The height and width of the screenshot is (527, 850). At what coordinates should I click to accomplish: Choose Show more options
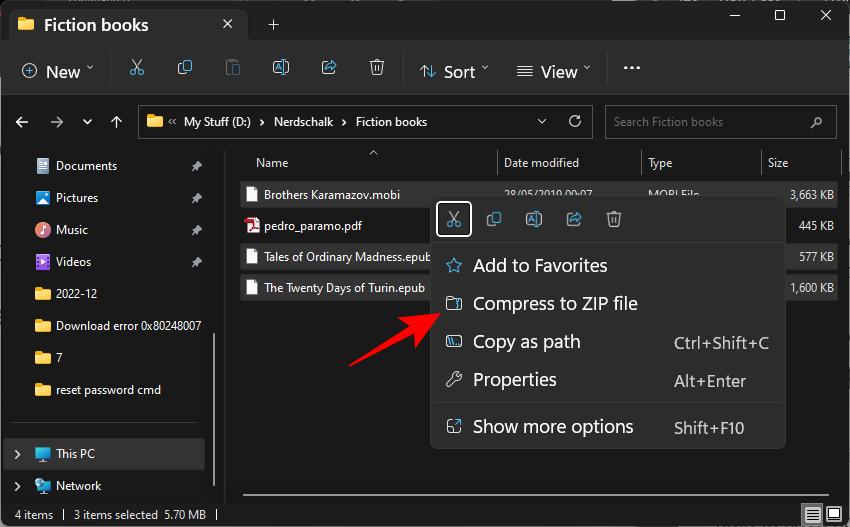pyautogui.click(x=553, y=427)
